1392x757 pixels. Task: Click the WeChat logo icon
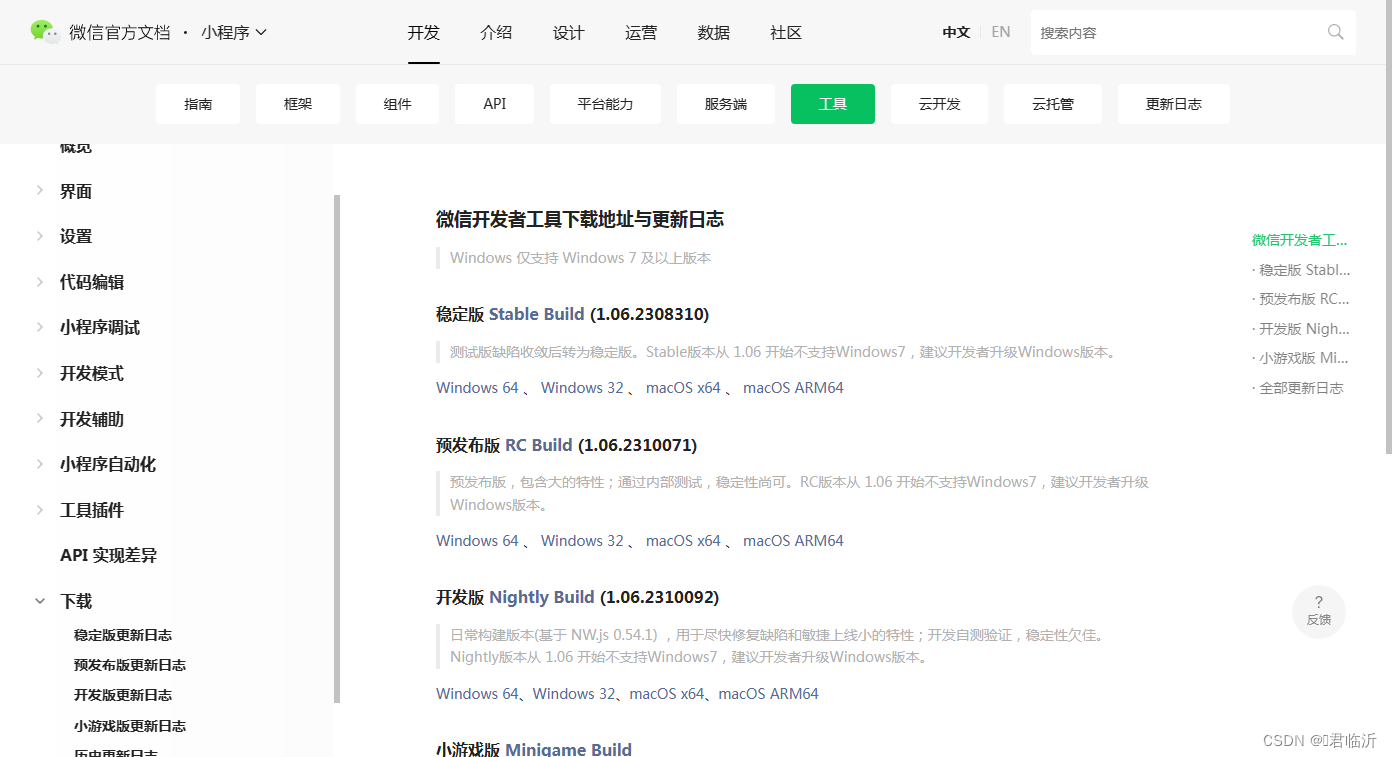tap(45, 32)
